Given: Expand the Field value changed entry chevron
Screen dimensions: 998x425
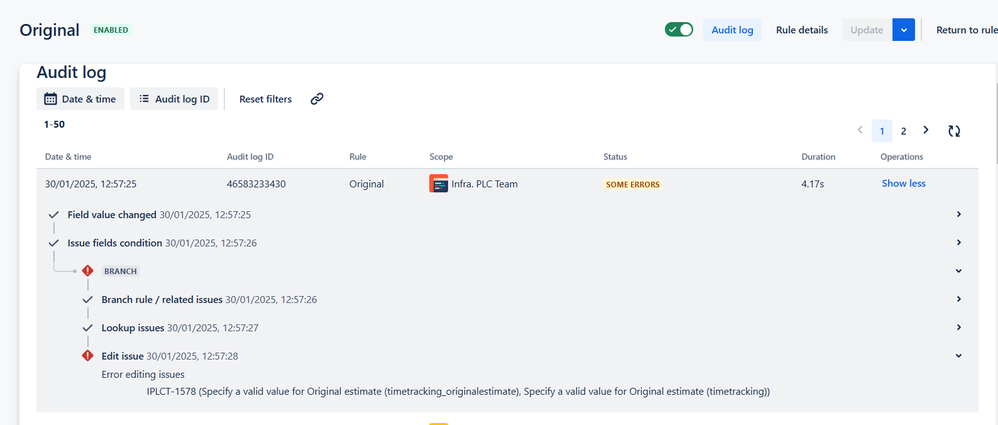Looking at the screenshot, I should point(959,214).
